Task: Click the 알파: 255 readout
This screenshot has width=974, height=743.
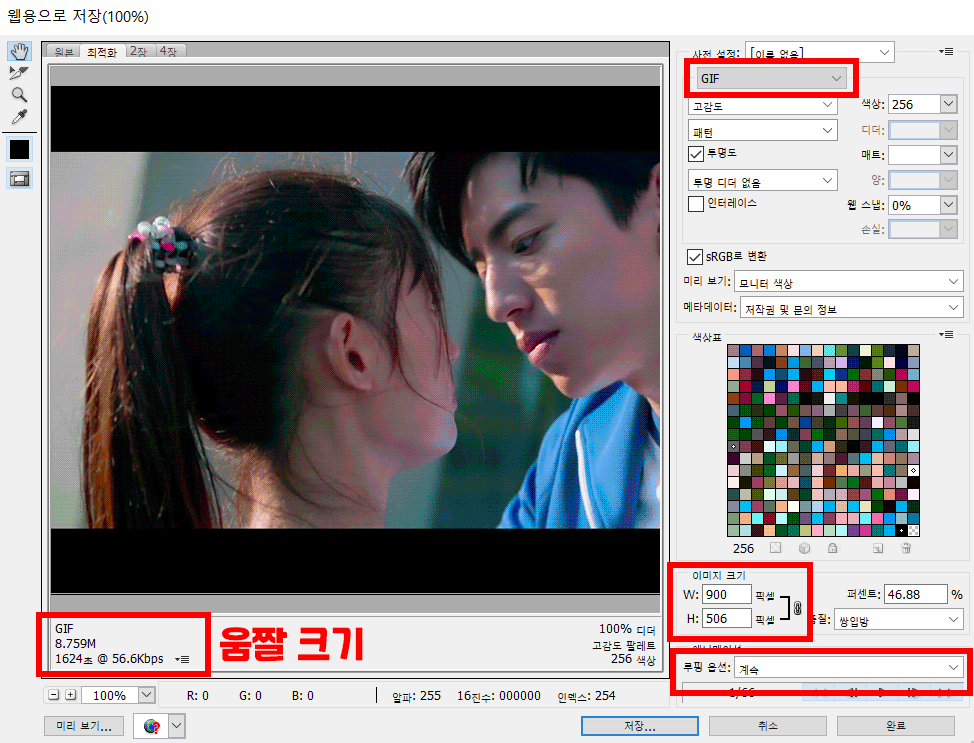Action: [416, 696]
